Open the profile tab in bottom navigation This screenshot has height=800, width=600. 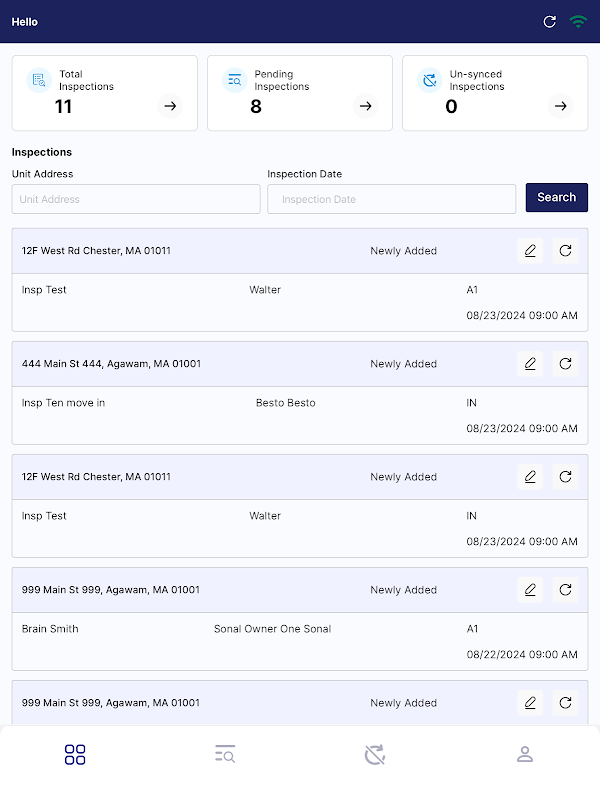tap(525, 755)
